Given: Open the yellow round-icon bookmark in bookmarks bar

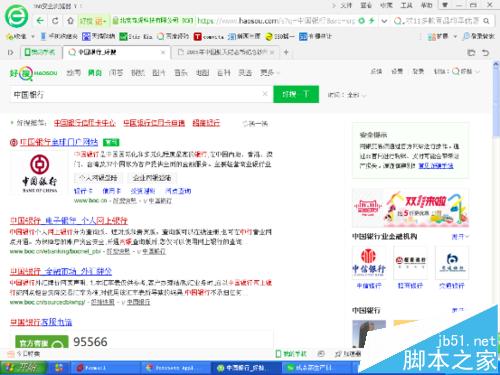Looking at the screenshot, I should pyautogui.click(x=269, y=36).
